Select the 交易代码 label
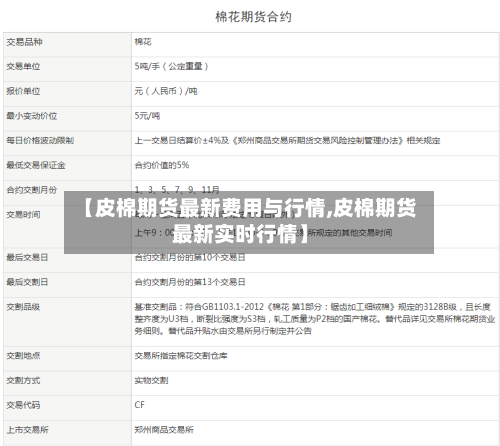The image size is (500, 446). coord(23,405)
